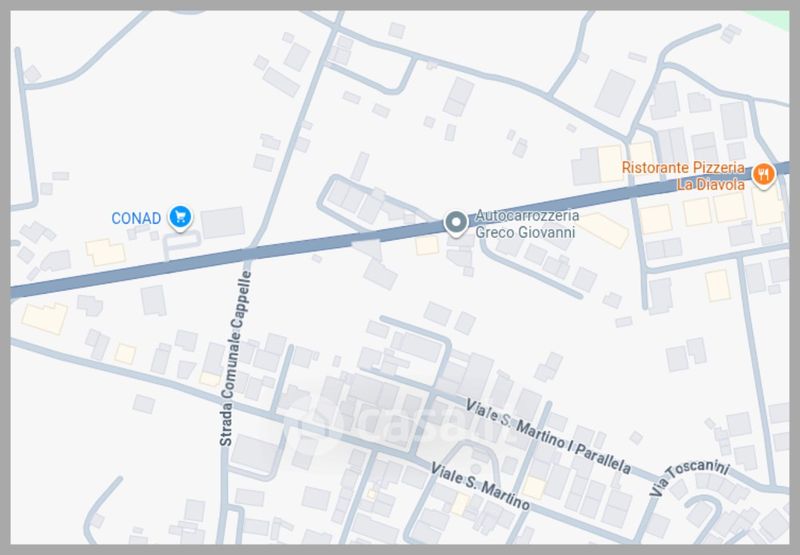Click the CONAD shopping cart pin
Image resolution: width=800 pixels, height=555 pixels.
(180, 218)
